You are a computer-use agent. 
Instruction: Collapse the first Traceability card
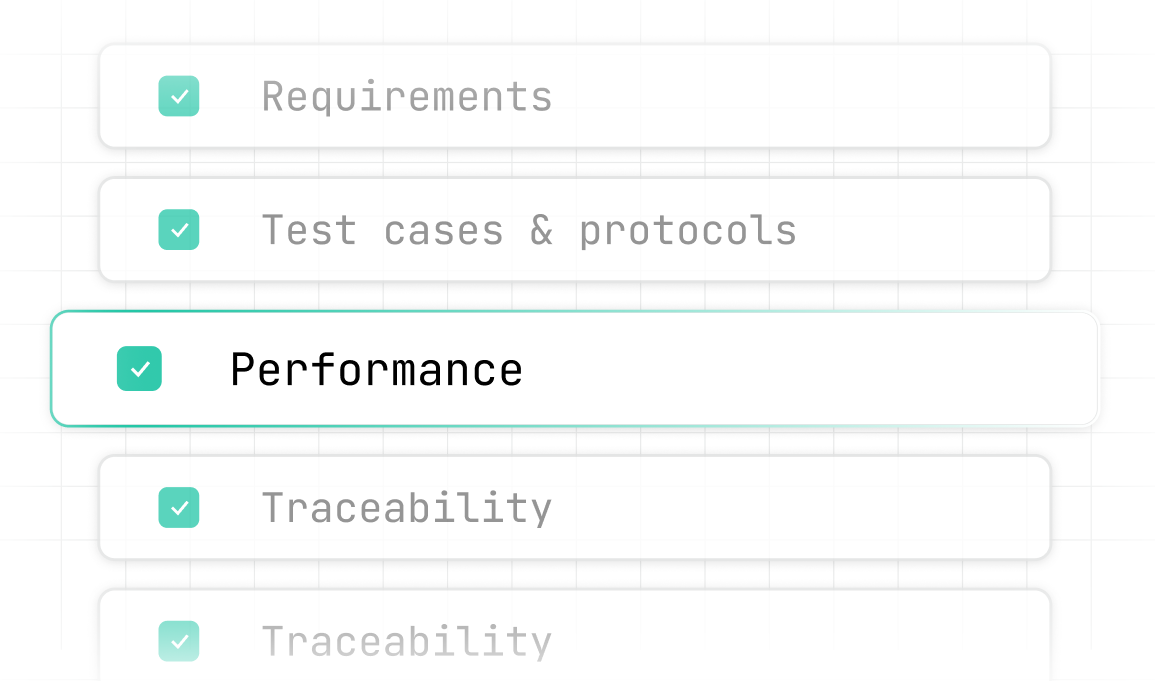point(575,508)
